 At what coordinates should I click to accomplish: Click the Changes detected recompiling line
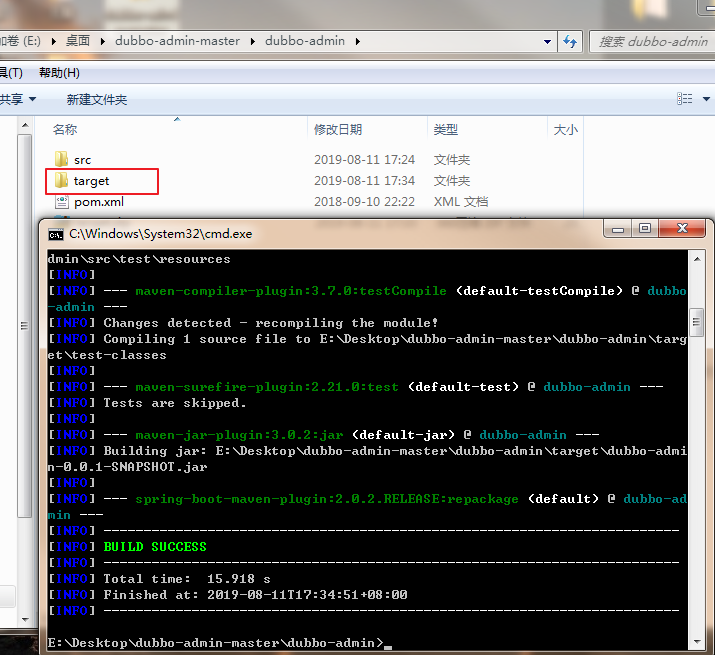pyautogui.click(x=271, y=323)
